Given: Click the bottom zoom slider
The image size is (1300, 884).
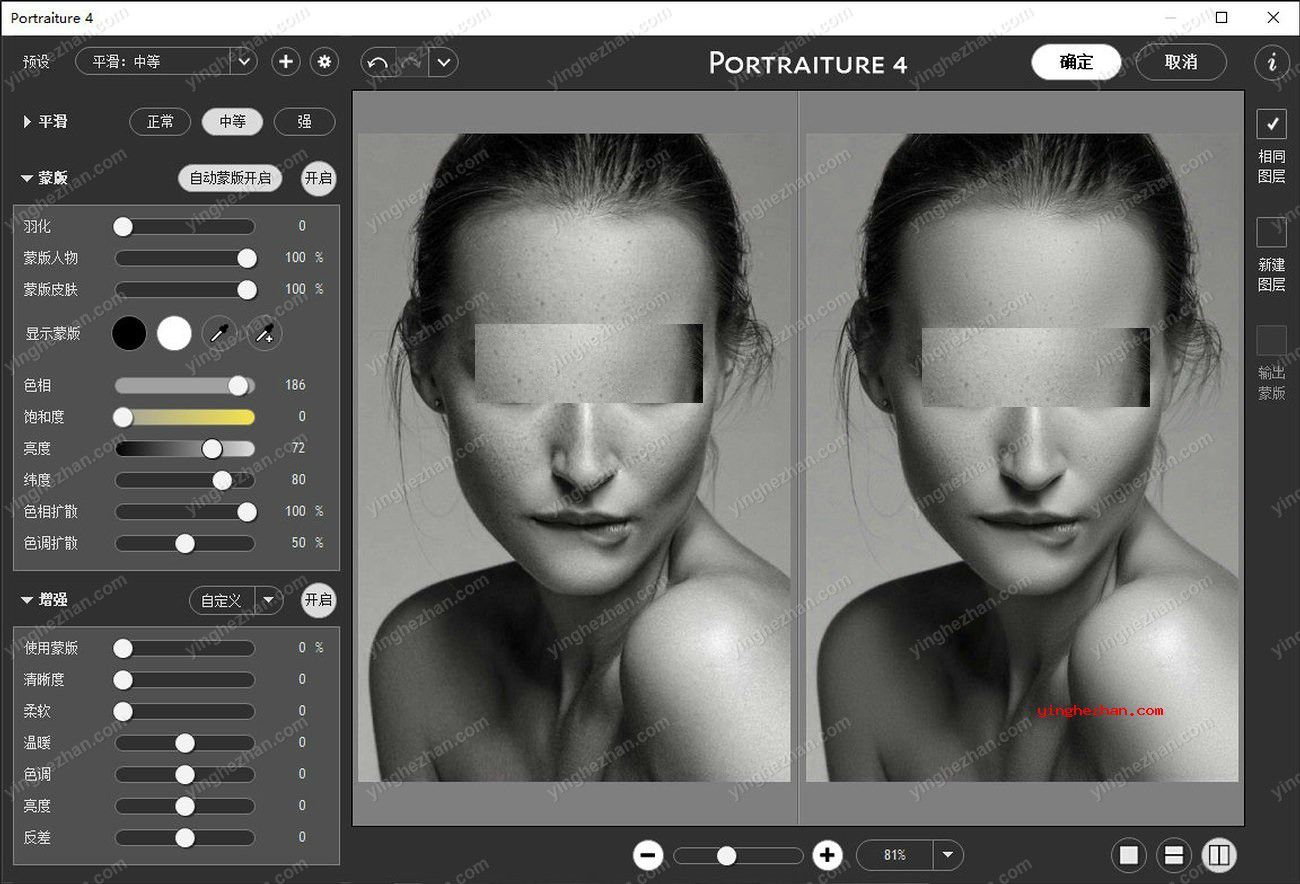Looking at the screenshot, I should [738, 856].
